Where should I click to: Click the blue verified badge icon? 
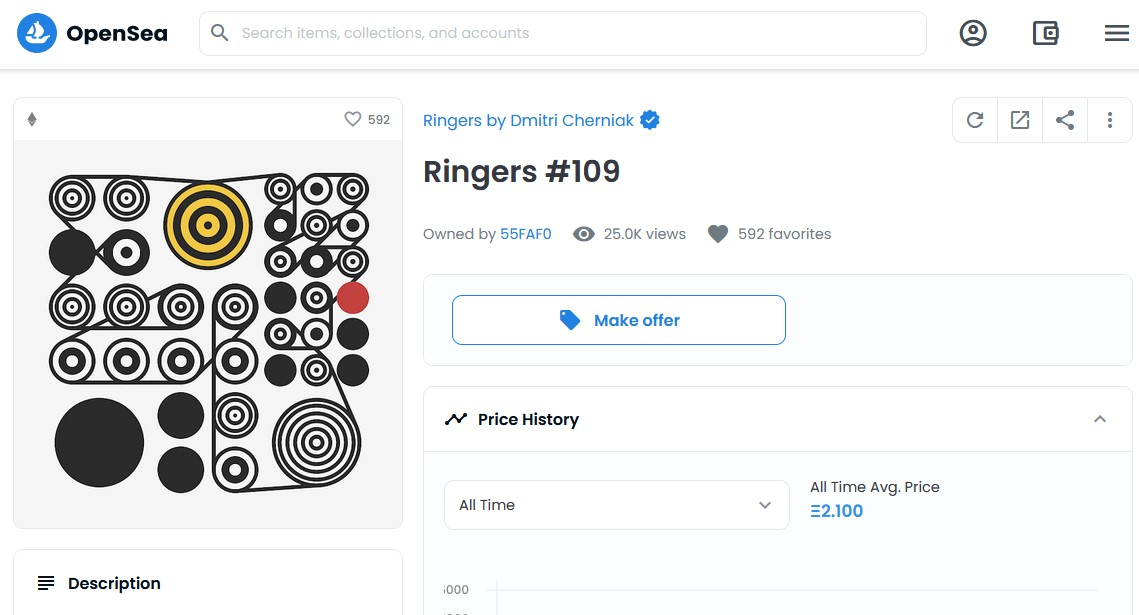(x=650, y=120)
